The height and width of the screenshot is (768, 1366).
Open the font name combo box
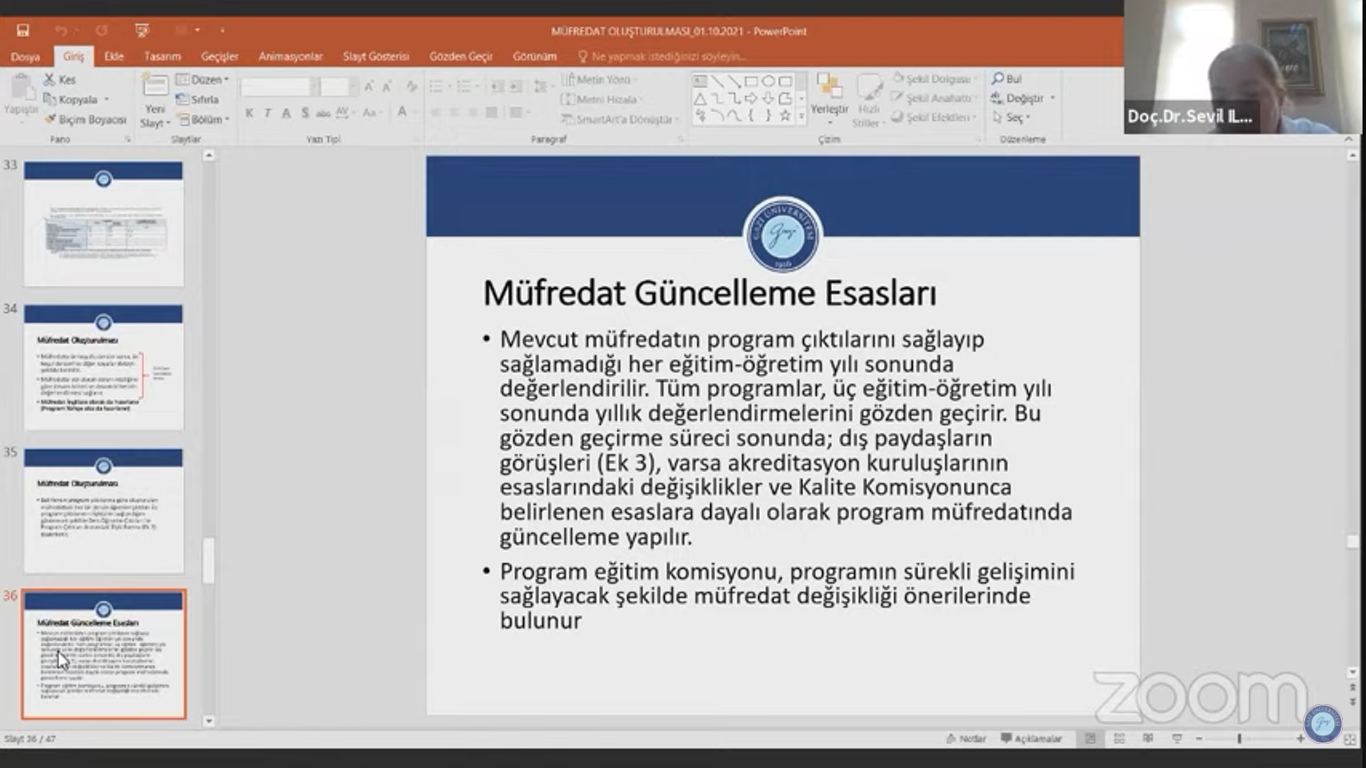tap(279, 87)
